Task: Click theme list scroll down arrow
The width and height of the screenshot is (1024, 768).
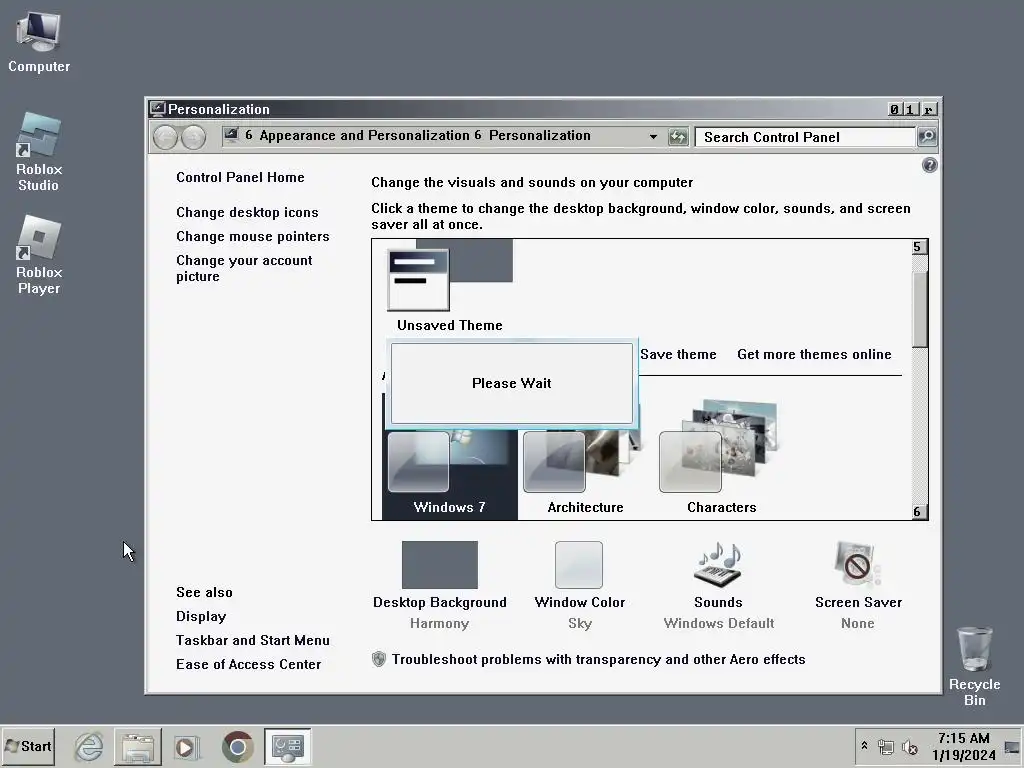Action: point(919,512)
